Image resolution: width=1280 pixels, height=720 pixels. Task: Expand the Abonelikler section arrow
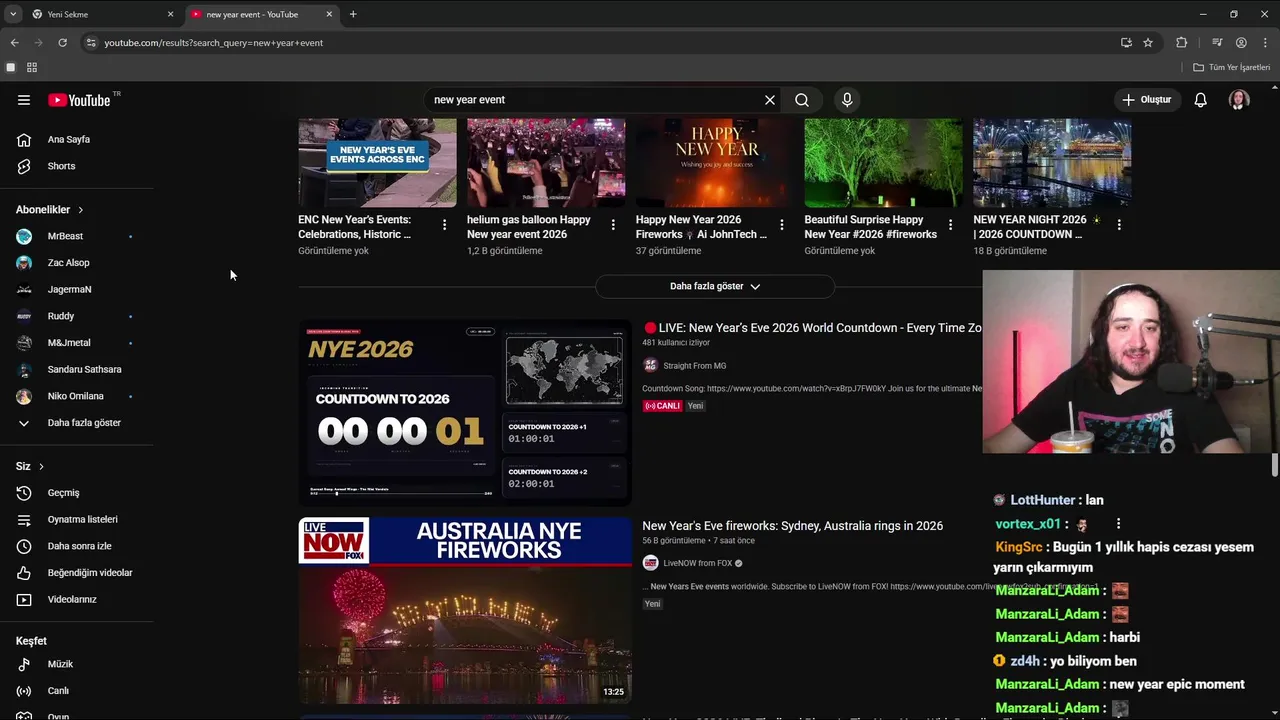[80, 210]
